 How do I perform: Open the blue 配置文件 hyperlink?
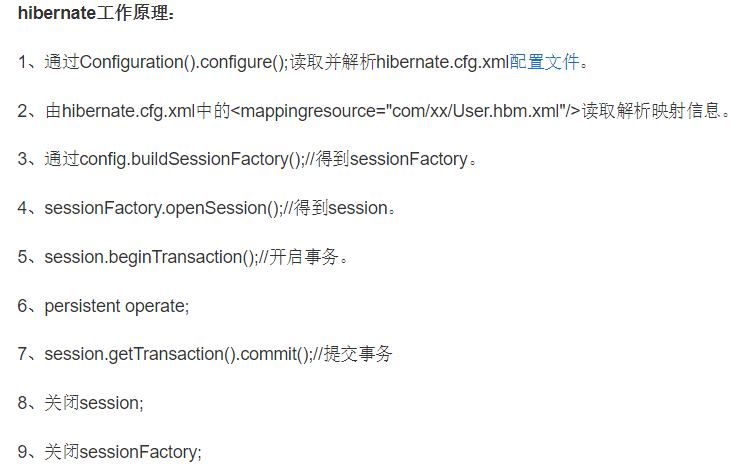point(545,62)
